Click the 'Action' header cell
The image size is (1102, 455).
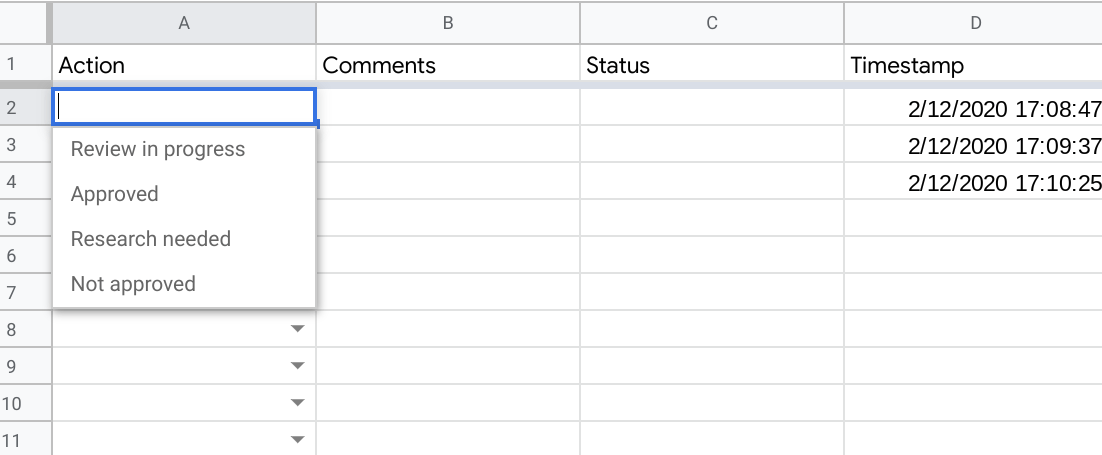click(x=184, y=66)
